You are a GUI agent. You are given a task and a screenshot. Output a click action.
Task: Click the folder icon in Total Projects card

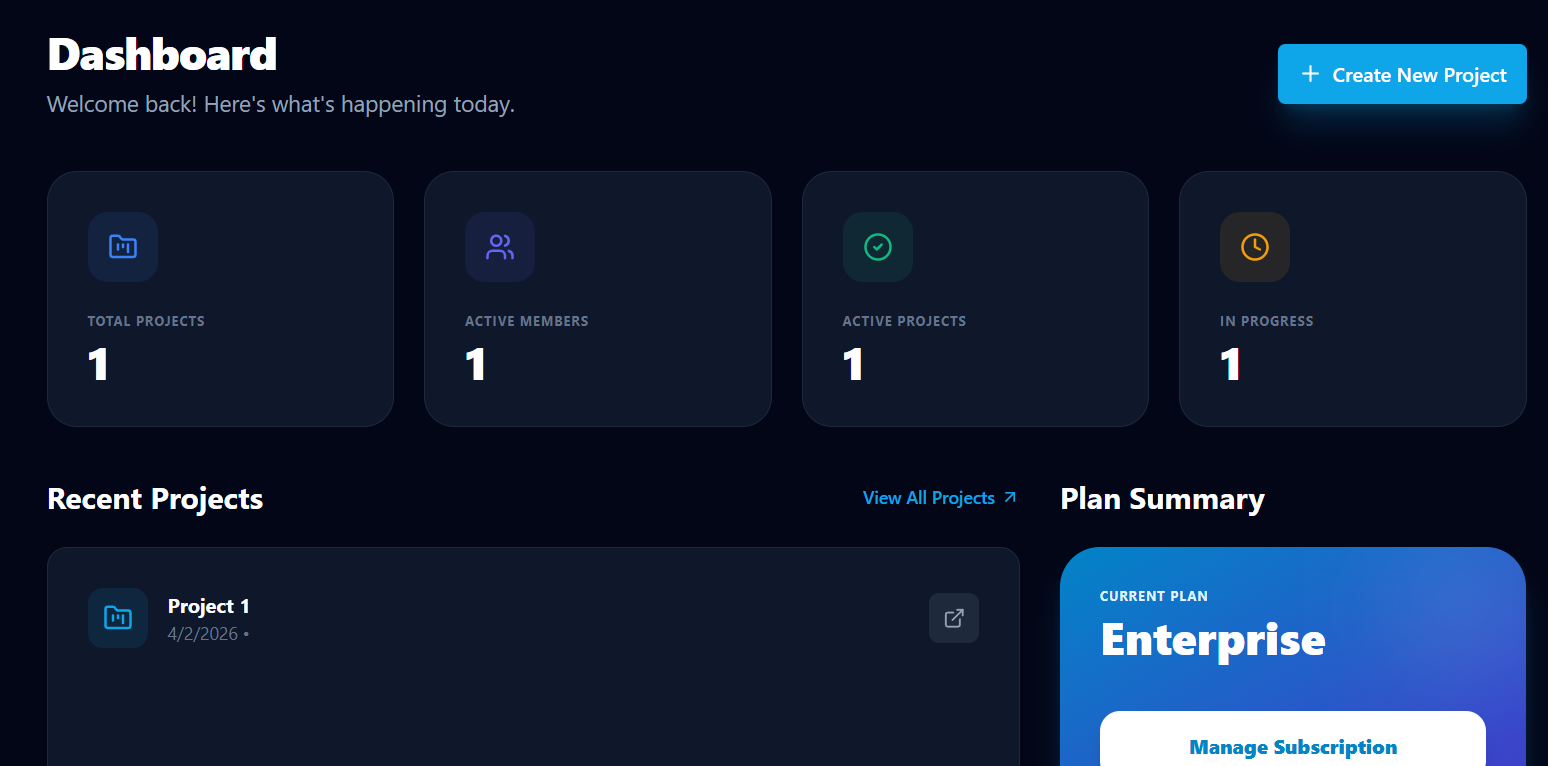pyautogui.click(x=123, y=246)
